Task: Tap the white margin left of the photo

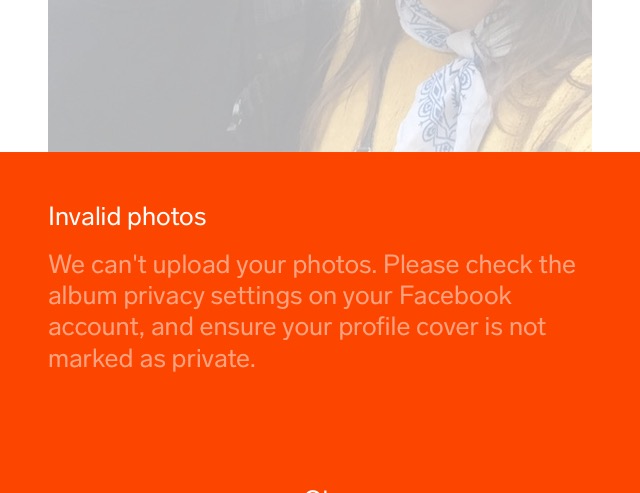Action: pos(24,76)
